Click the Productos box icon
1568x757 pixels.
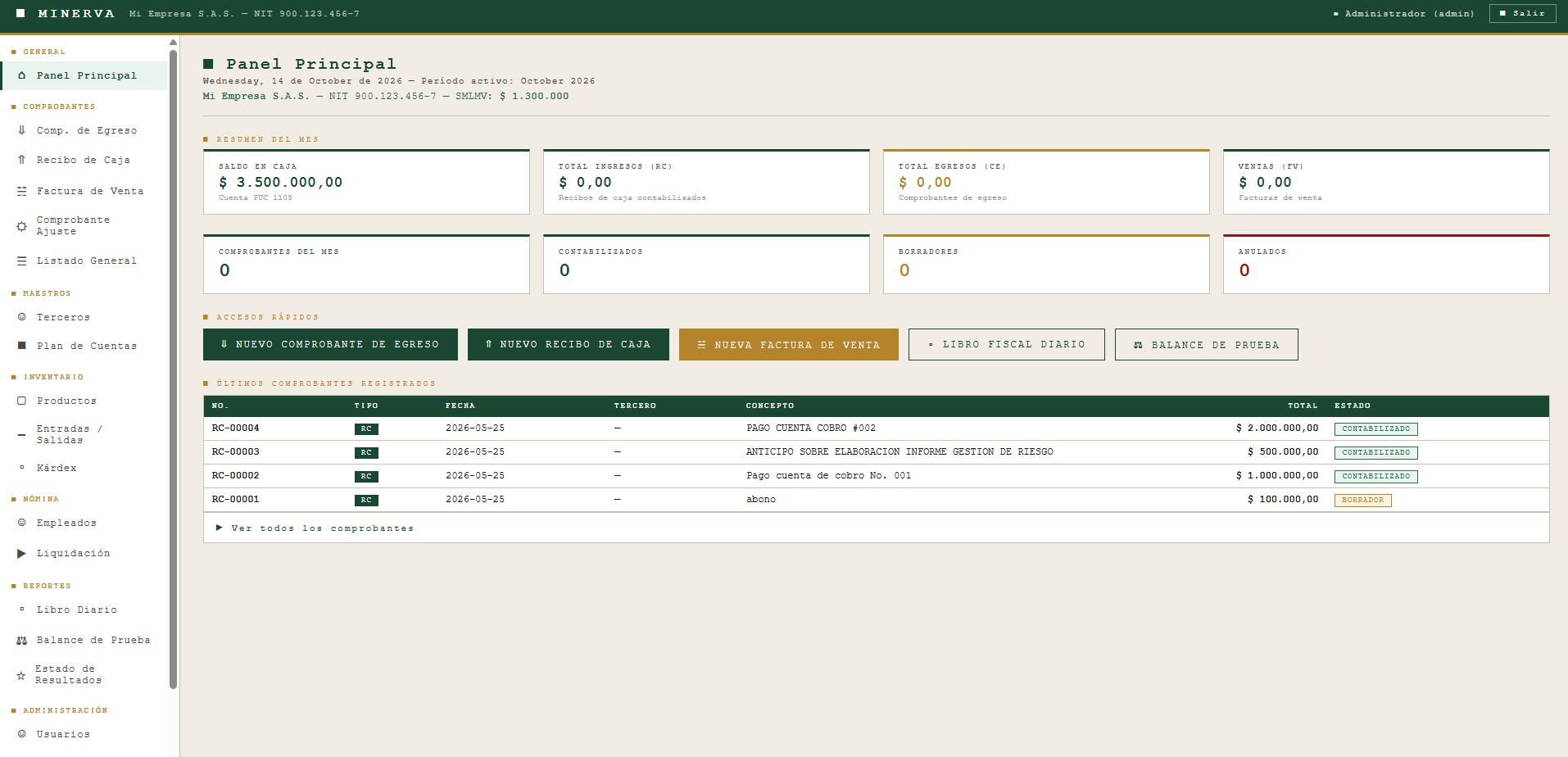22,401
